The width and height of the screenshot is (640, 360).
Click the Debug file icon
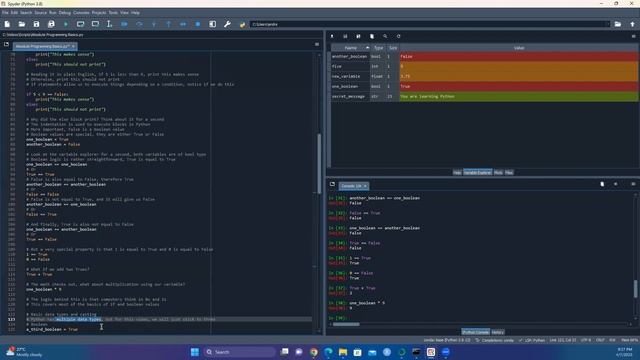(124, 24)
